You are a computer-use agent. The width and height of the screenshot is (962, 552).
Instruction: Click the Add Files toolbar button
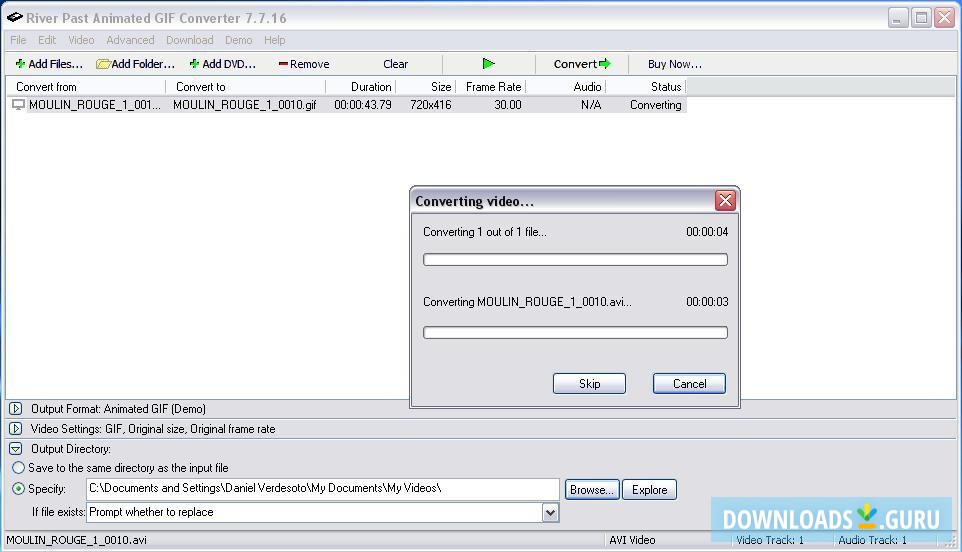coord(49,64)
